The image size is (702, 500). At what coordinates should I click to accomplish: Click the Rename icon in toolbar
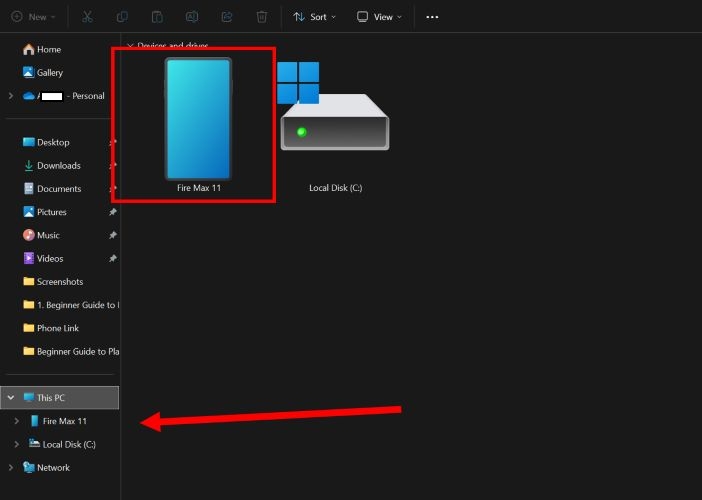point(192,17)
